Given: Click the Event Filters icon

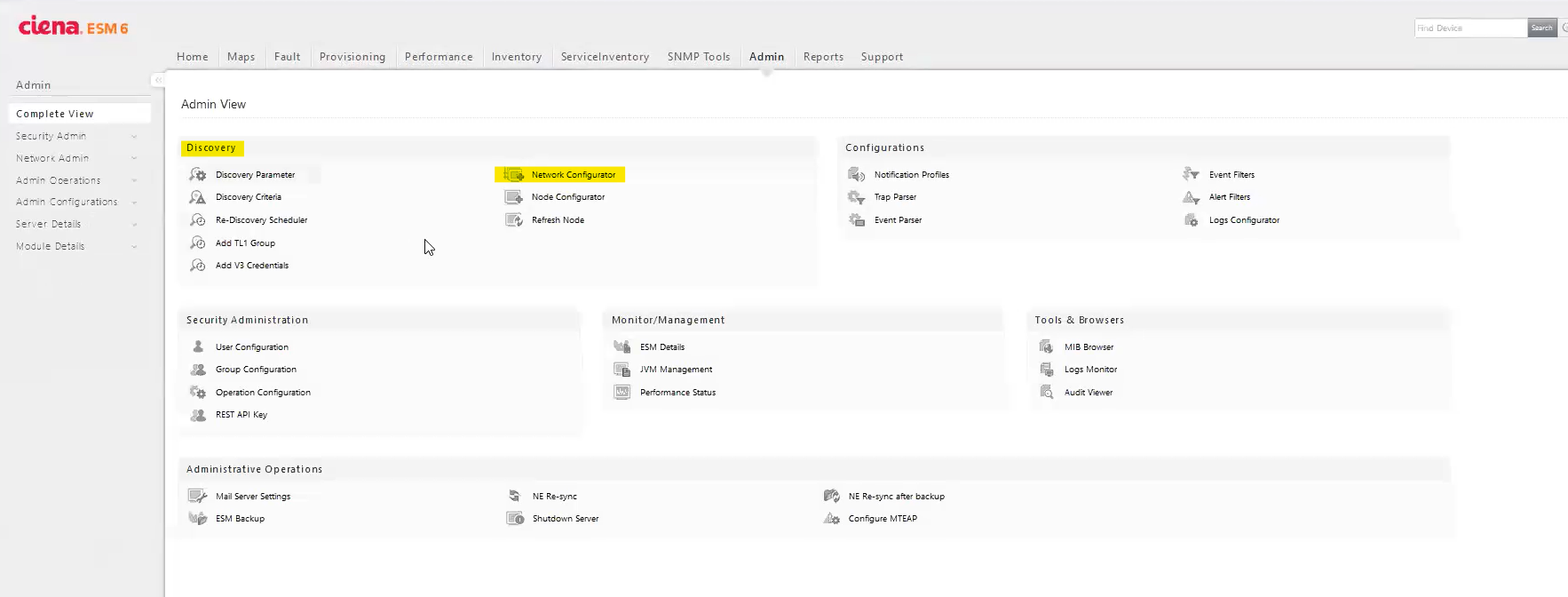Looking at the screenshot, I should (x=1192, y=174).
